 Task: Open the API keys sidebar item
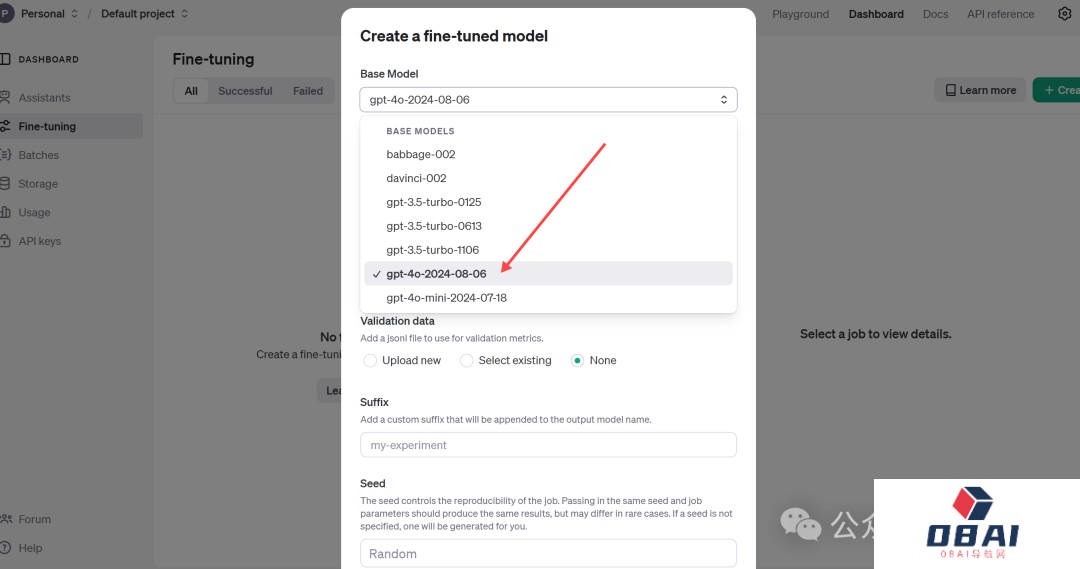tap(39, 241)
